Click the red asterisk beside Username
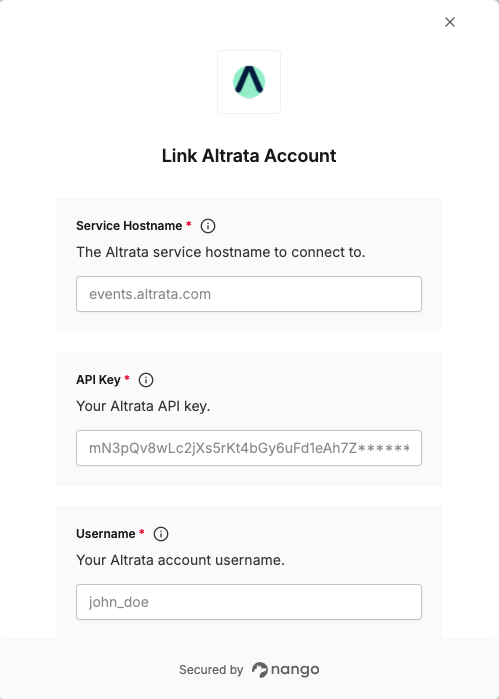499x699 pixels. (x=142, y=531)
